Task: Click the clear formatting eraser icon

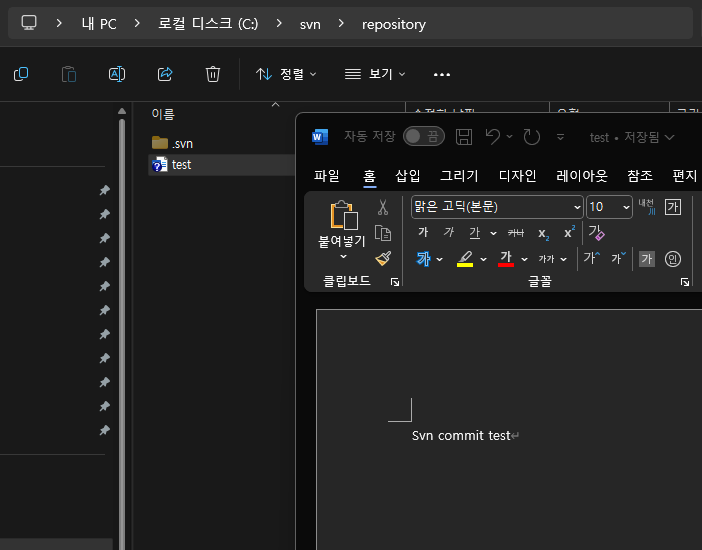Action: point(596,232)
